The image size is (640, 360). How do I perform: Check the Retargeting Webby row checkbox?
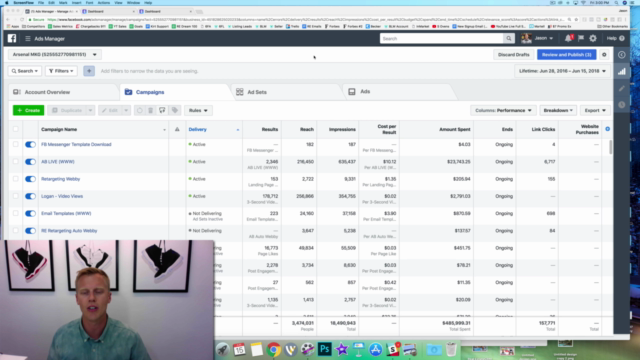pyautogui.click(x=16, y=179)
